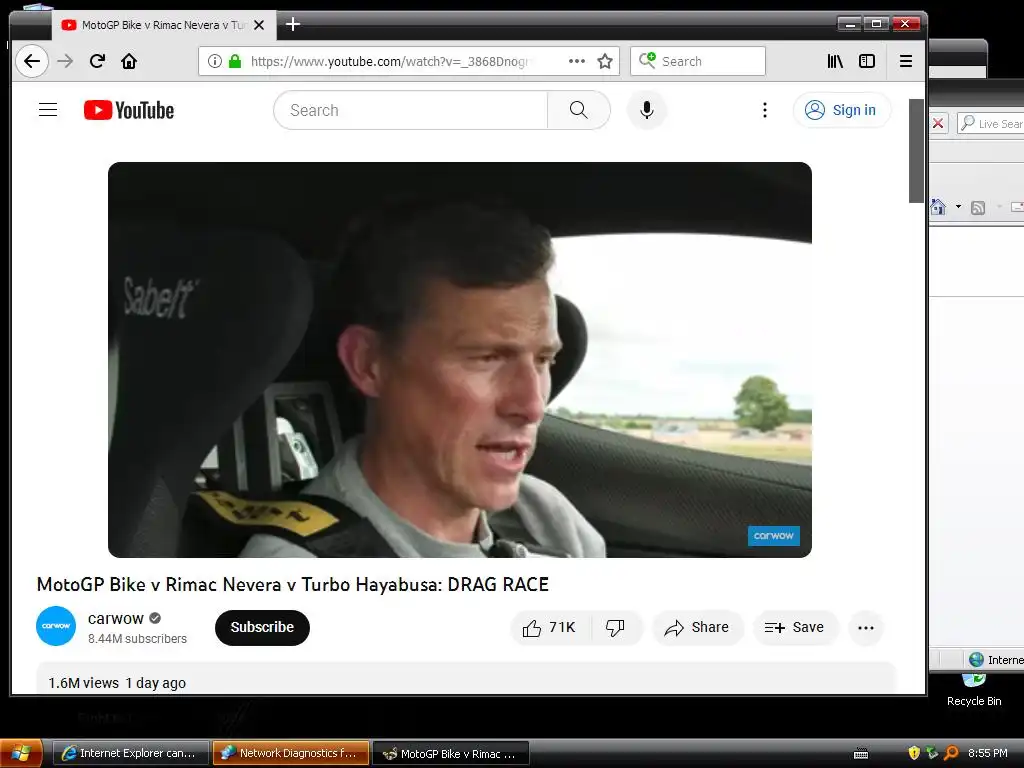Open the Windows Start button

22,753
